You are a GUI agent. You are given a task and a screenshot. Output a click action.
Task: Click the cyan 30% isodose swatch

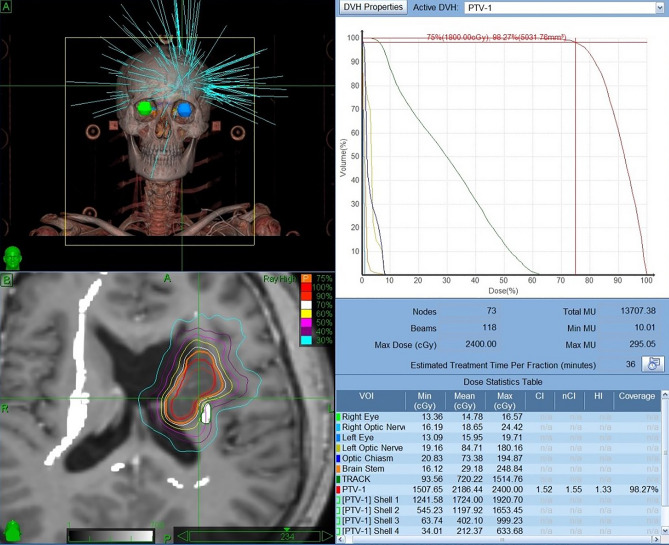coord(306,340)
